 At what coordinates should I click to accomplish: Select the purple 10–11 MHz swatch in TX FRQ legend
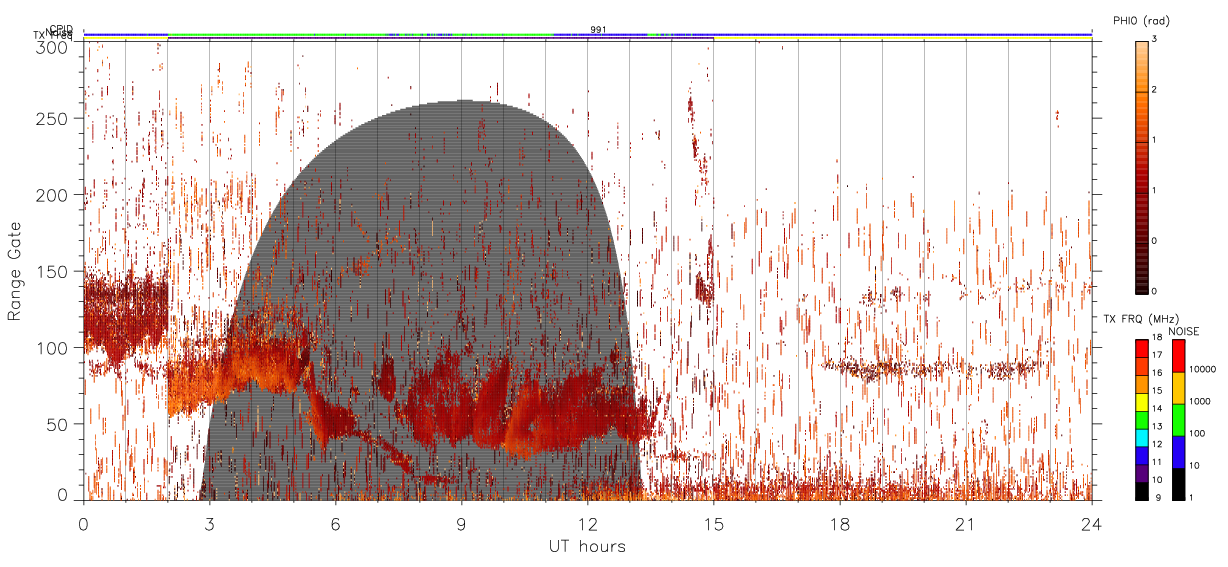pyautogui.click(x=1142, y=473)
